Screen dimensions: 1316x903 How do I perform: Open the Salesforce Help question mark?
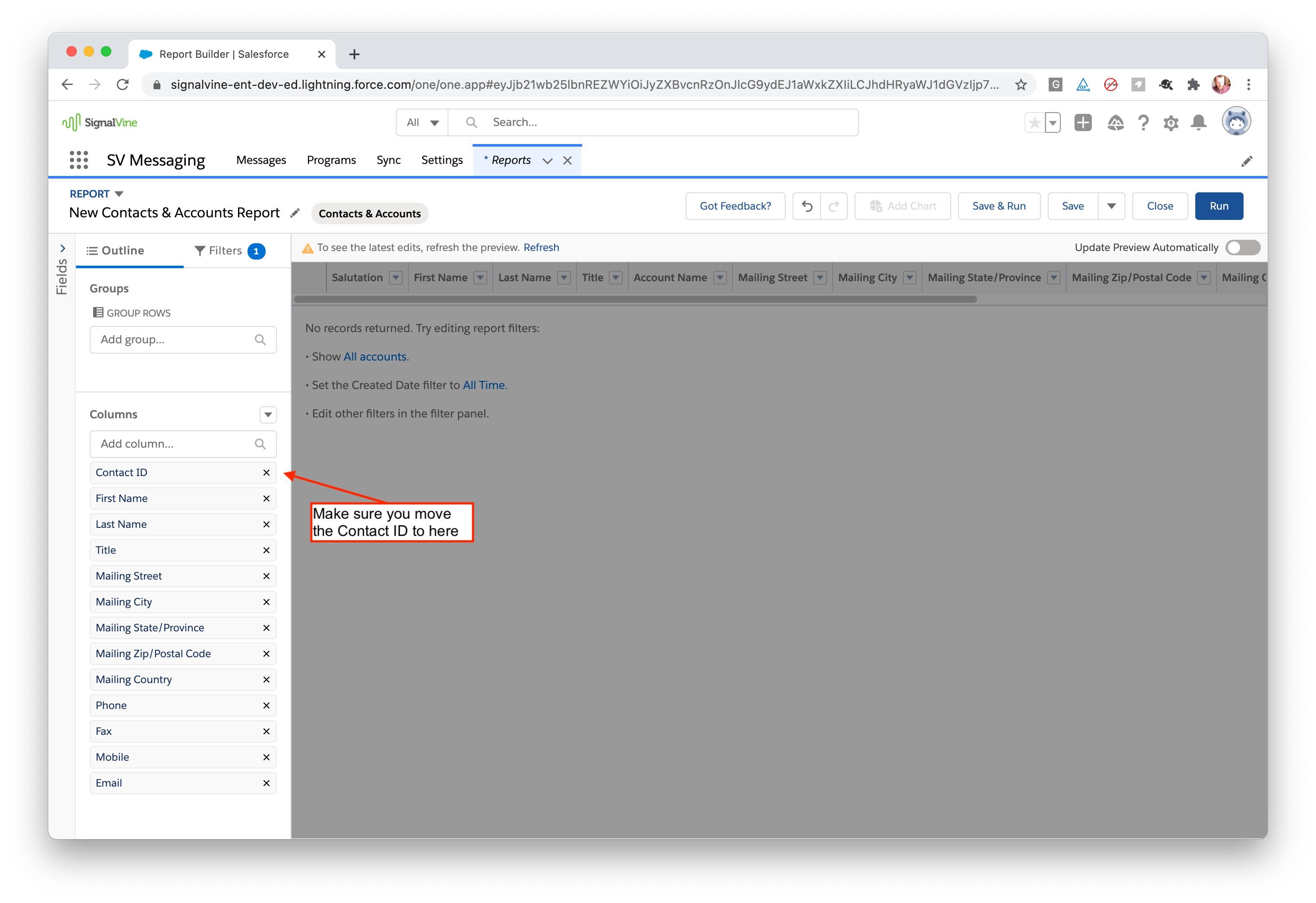tap(1143, 122)
